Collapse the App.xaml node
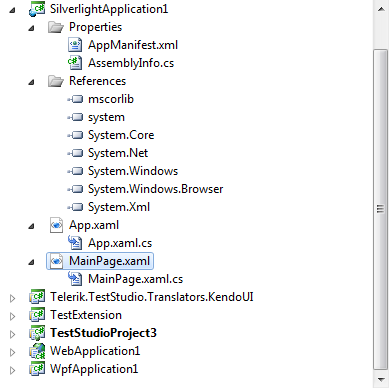This screenshot has height=388, width=389. click(x=32, y=226)
